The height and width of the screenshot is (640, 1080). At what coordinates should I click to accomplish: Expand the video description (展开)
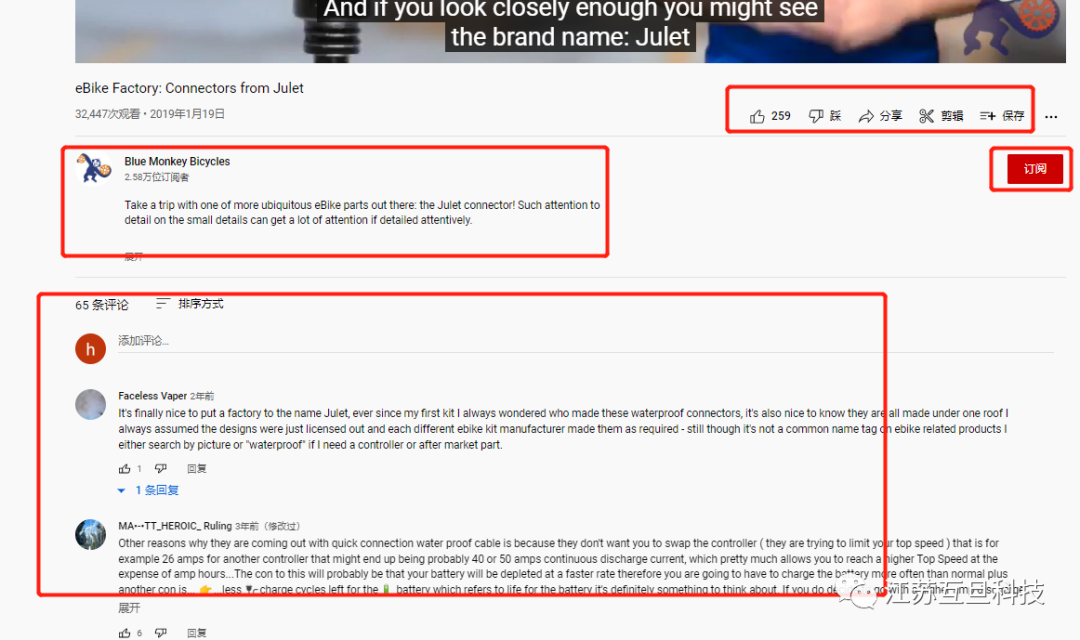134,257
